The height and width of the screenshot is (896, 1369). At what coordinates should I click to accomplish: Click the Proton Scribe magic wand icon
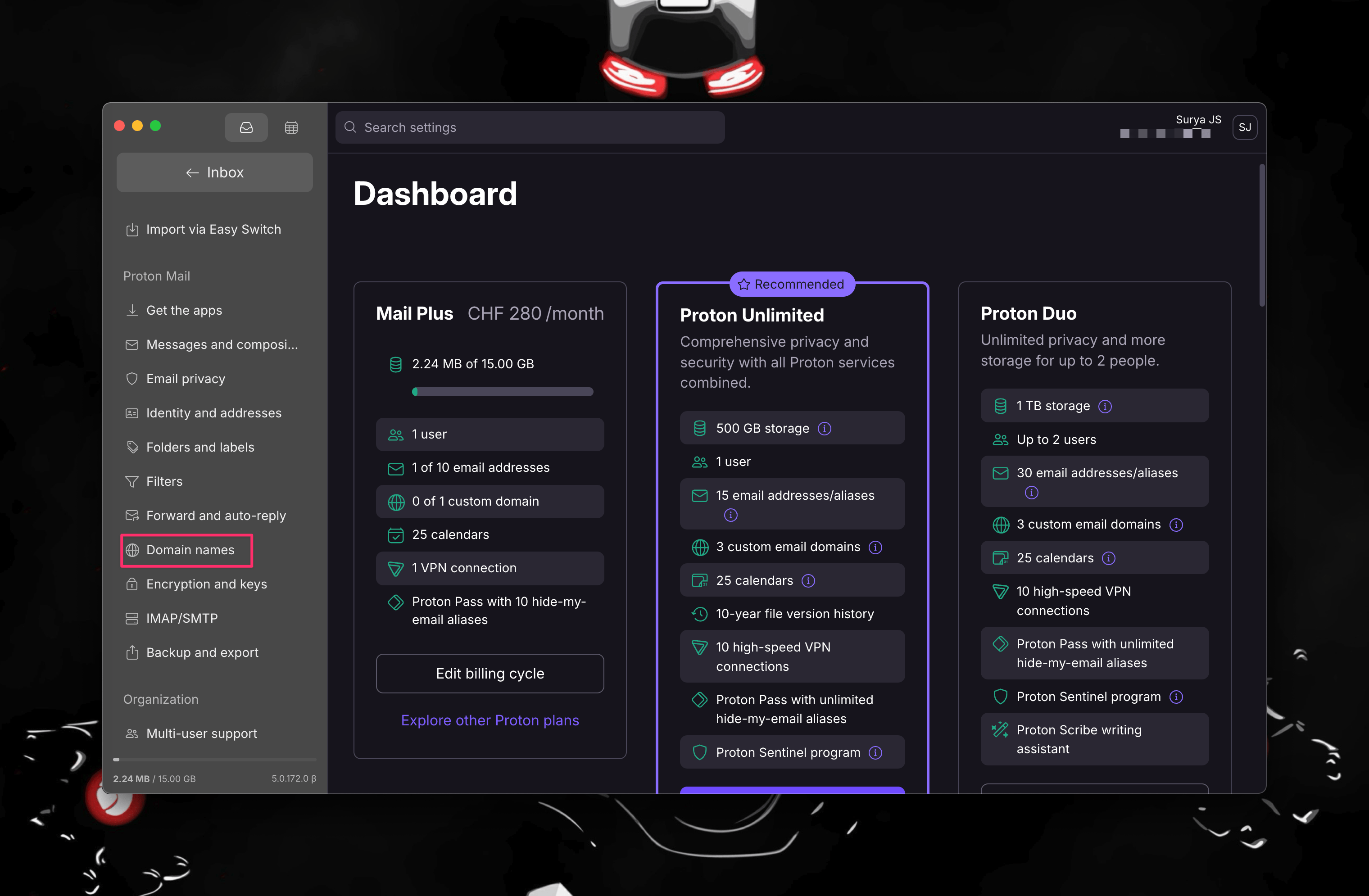(x=1000, y=729)
